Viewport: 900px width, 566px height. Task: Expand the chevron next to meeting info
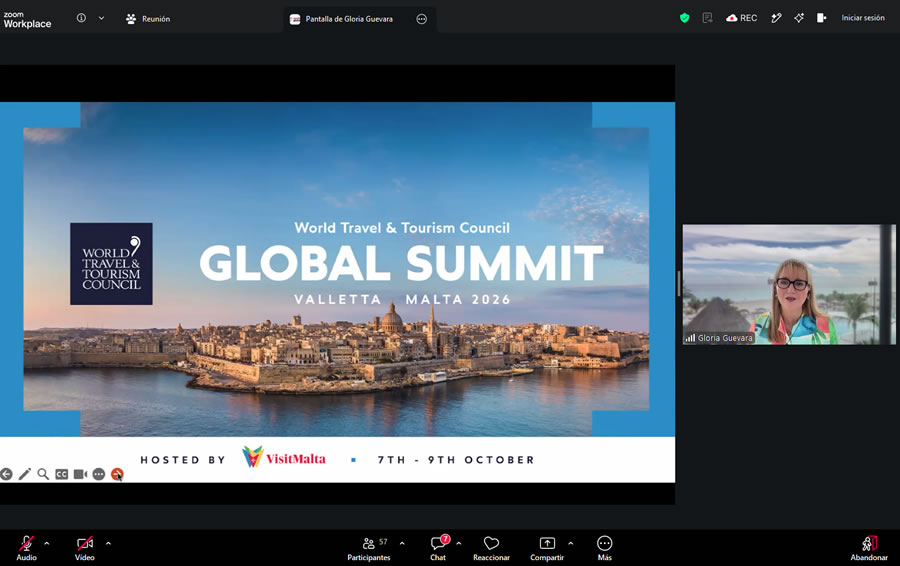pyautogui.click(x=101, y=18)
